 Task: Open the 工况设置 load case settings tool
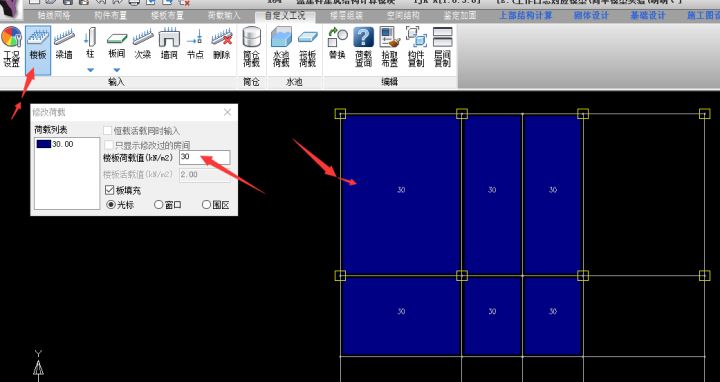[11, 47]
